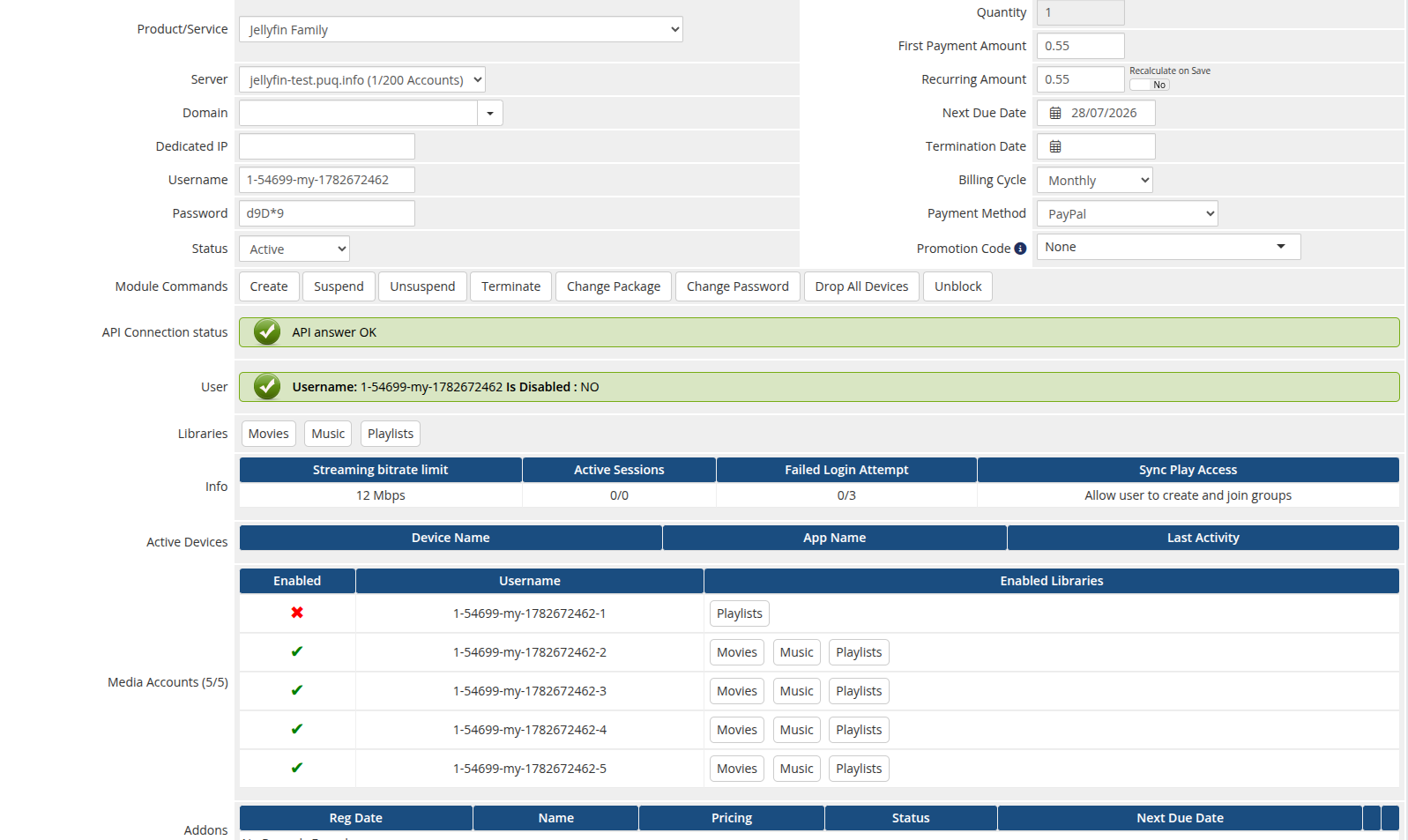
Task: Click the Change Package button
Action: tap(614, 286)
